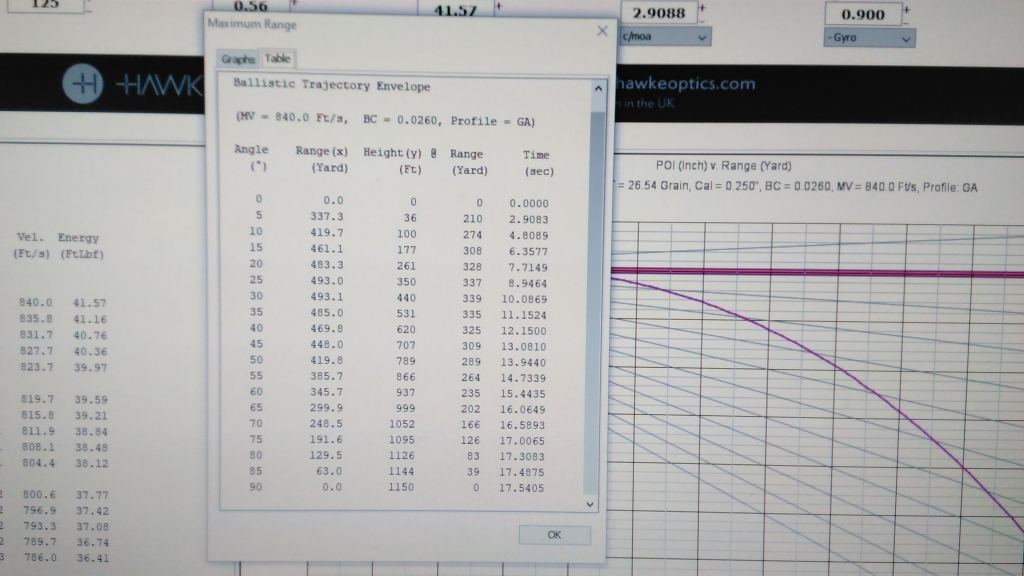
Task: Click the 1144 height value
Action: tap(401, 471)
